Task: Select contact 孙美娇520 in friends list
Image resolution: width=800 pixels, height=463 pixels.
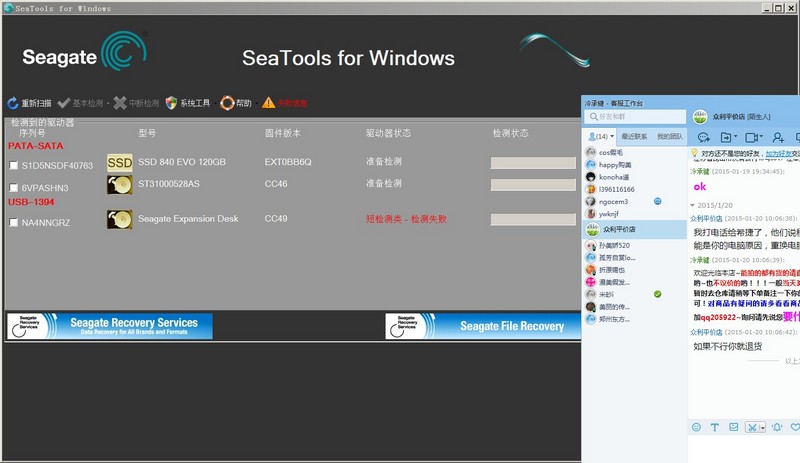Action: (x=635, y=245)
